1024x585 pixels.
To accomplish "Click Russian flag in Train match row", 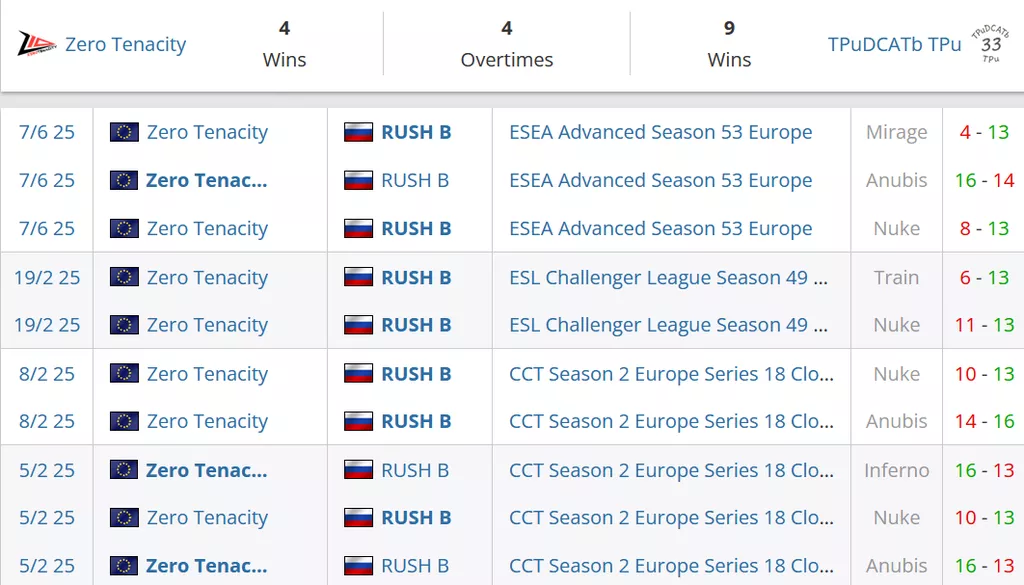I will [358, 277].
